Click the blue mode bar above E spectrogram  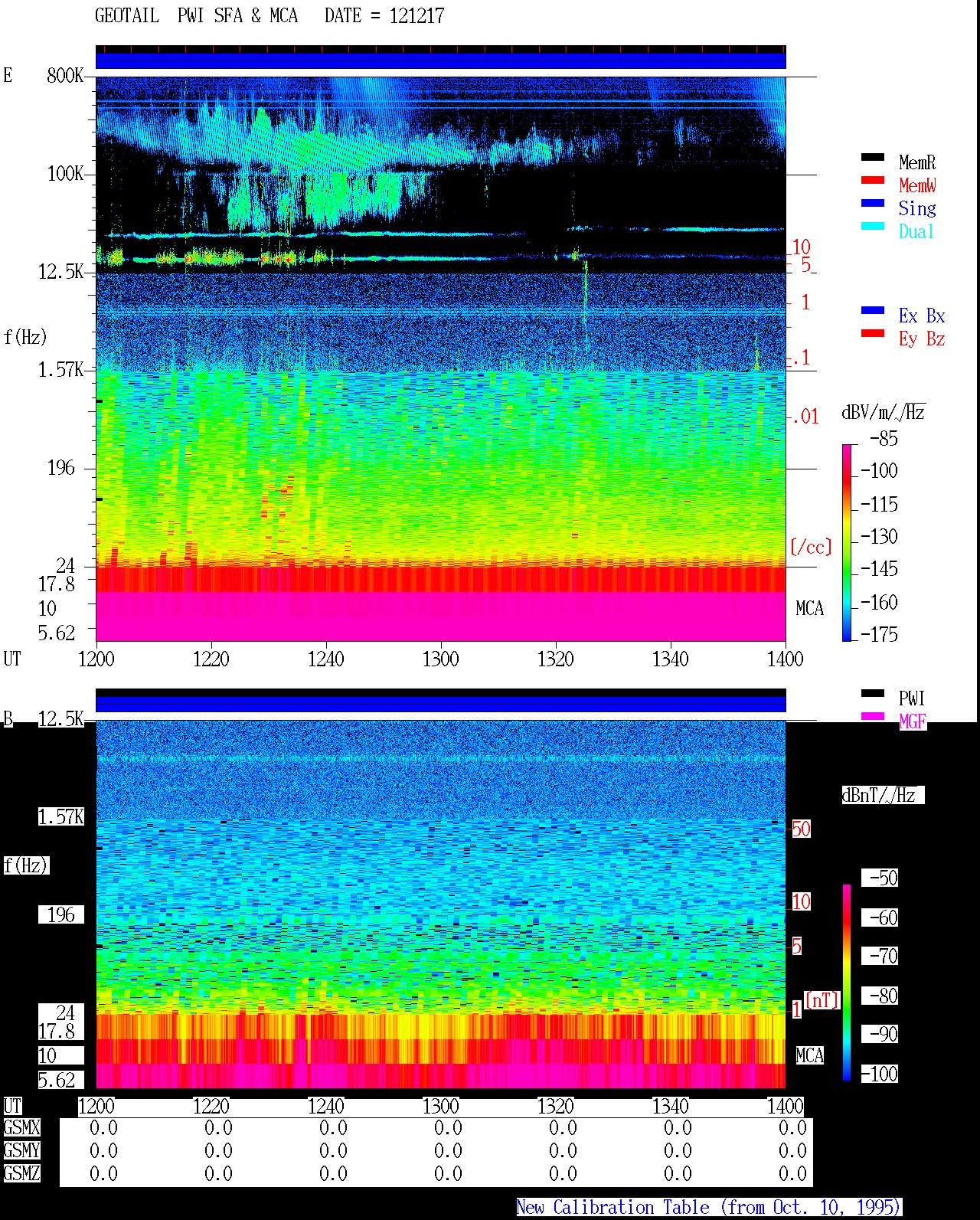coord(441,61)
